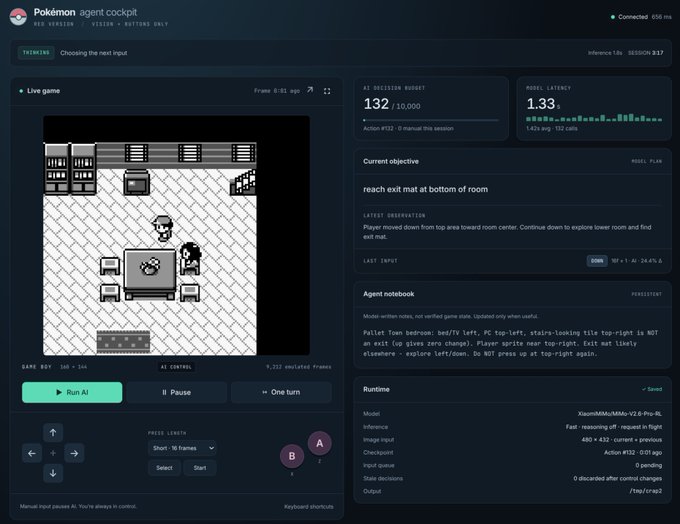Viewport: 680px width, 524px height.
Task: Open live game in external window
Action: tap(310, 90)
